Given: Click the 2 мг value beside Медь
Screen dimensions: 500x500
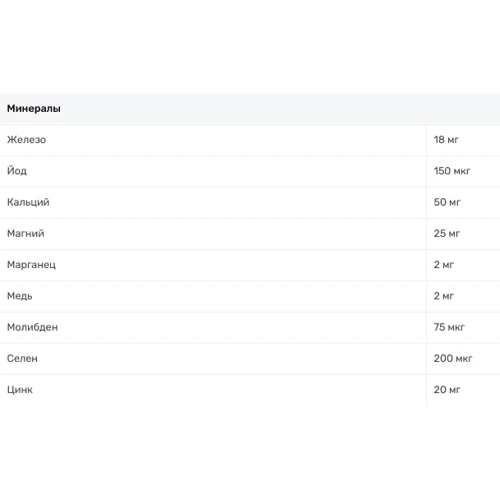Looking at the screenshot, I should (443, 296).
